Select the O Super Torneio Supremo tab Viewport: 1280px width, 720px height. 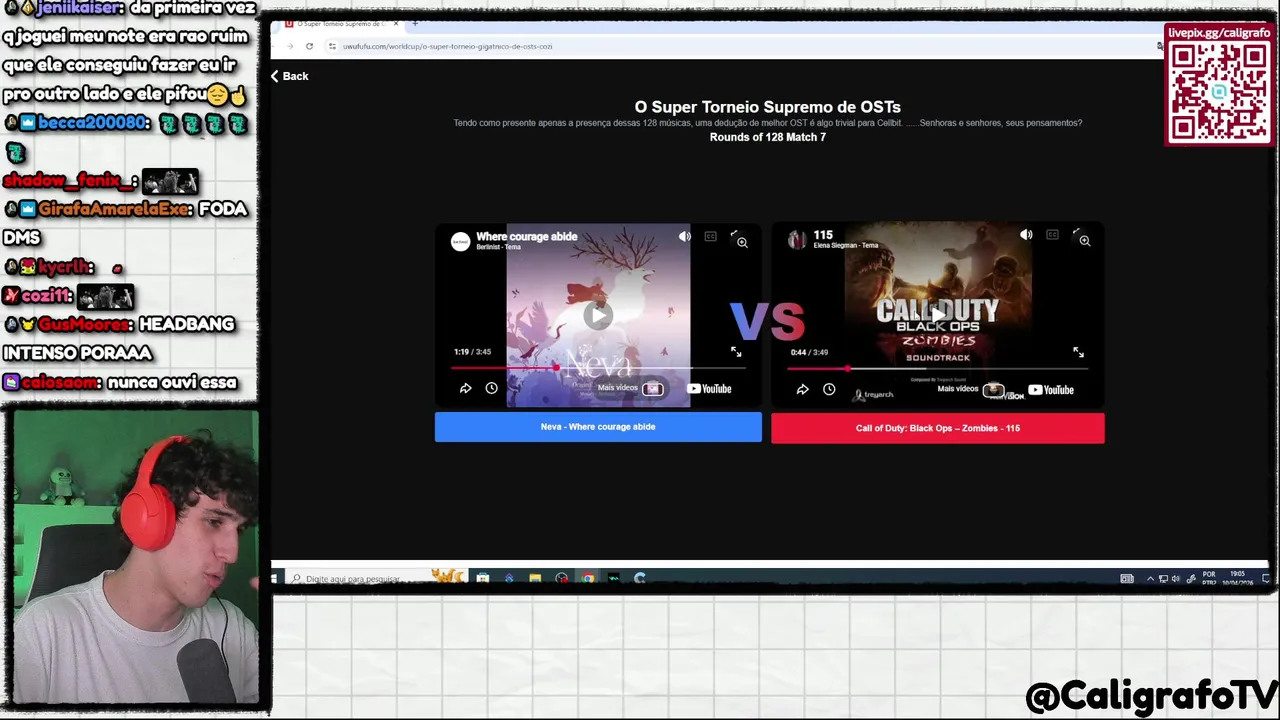338,23
